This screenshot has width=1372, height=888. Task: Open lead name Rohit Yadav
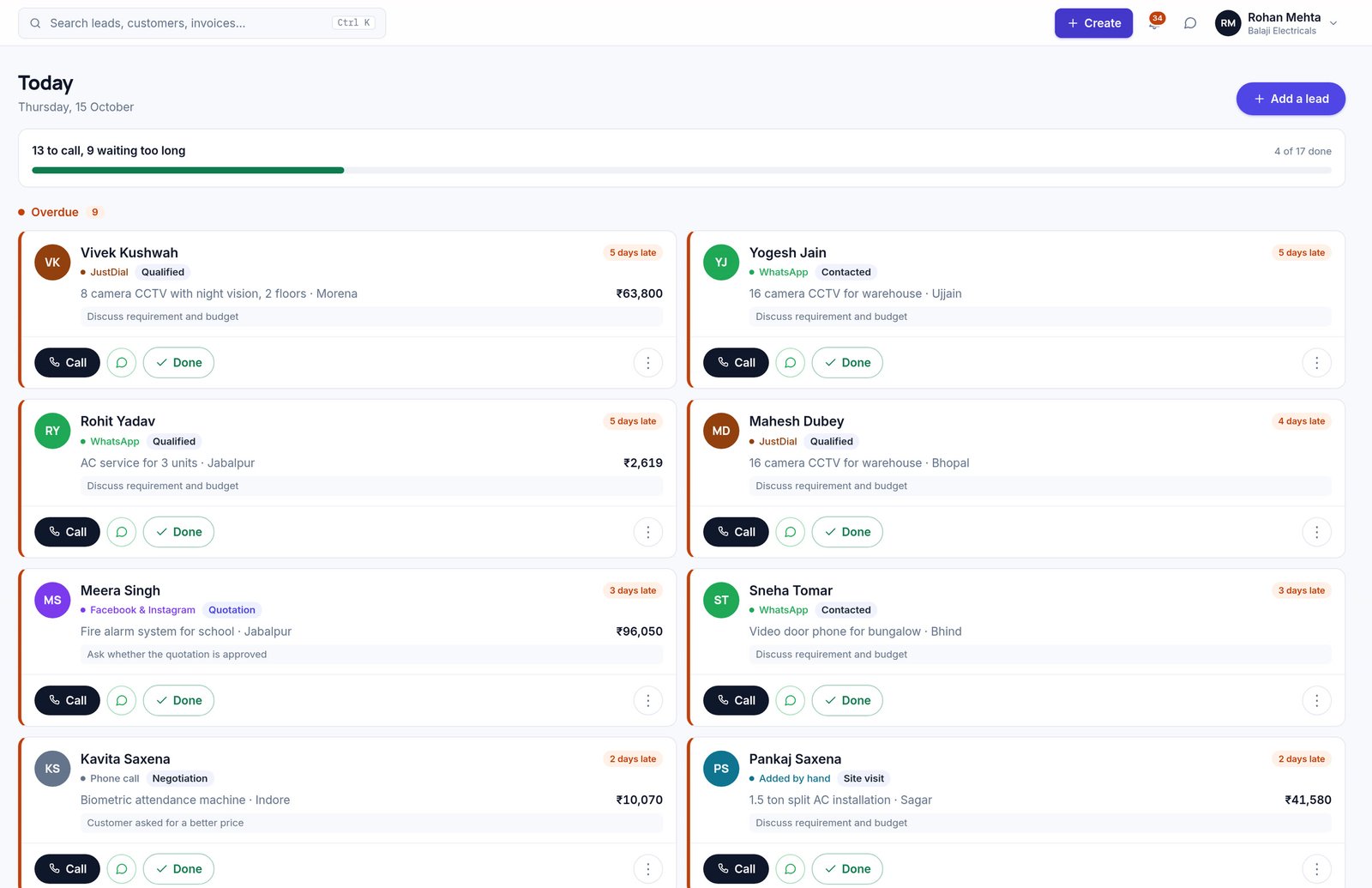[117, 421]
